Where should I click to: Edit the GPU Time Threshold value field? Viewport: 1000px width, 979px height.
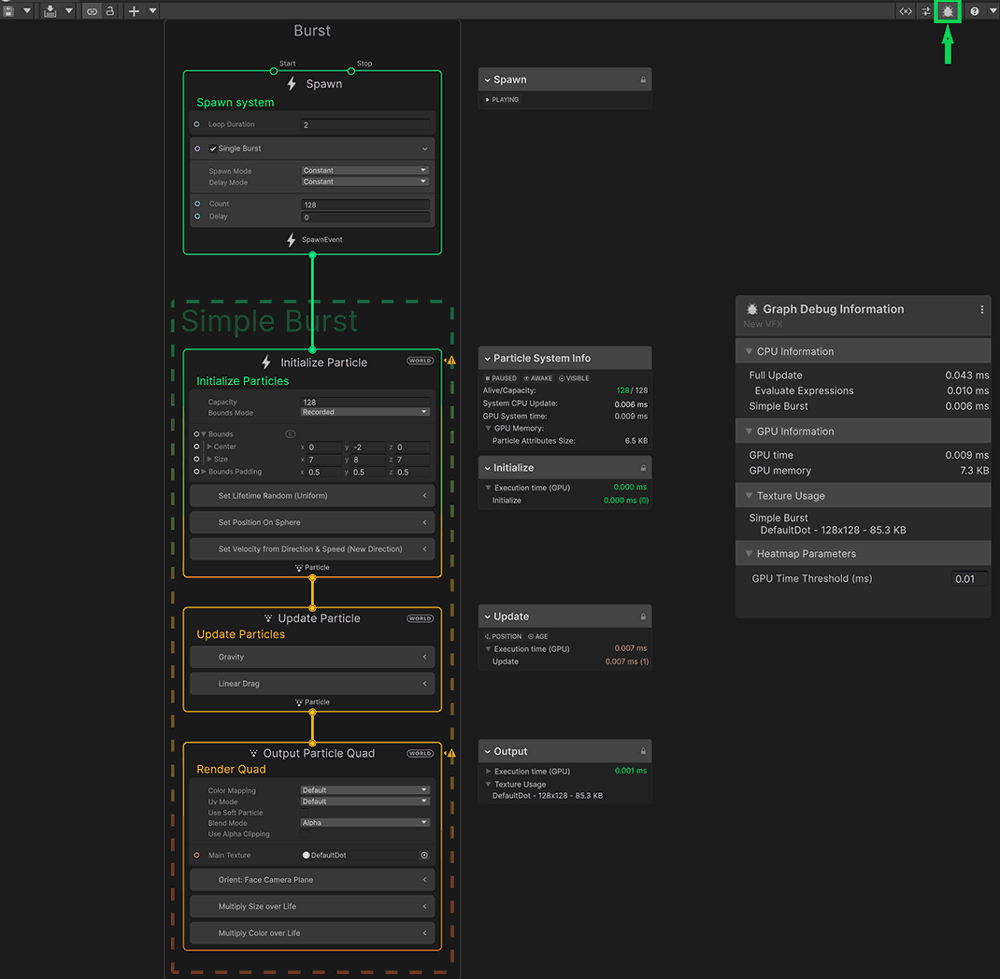(x=966, y=578)
